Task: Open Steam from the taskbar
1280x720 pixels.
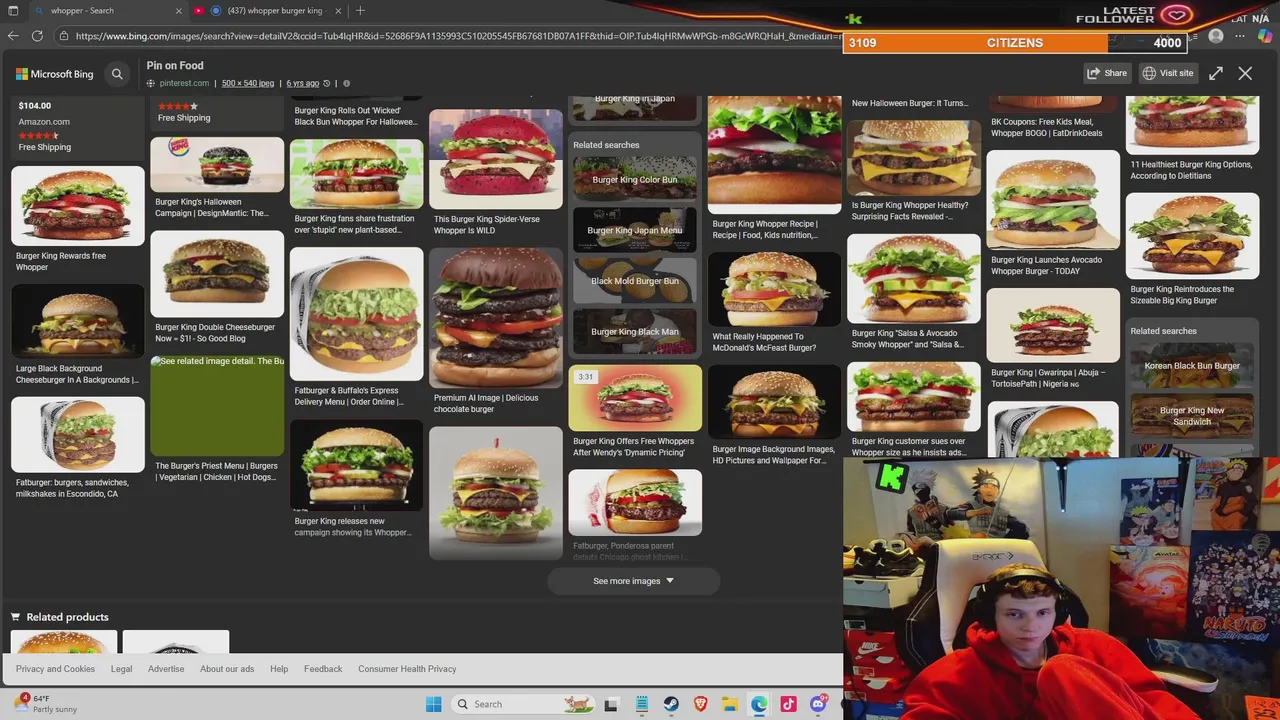Action: 670,704
